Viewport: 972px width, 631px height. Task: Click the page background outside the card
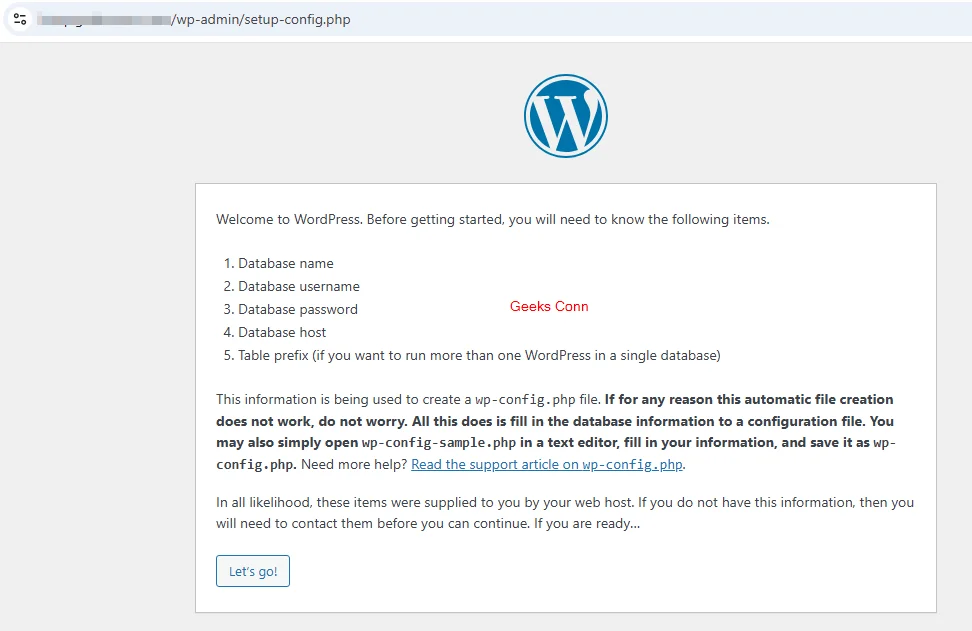pos(90,400)
